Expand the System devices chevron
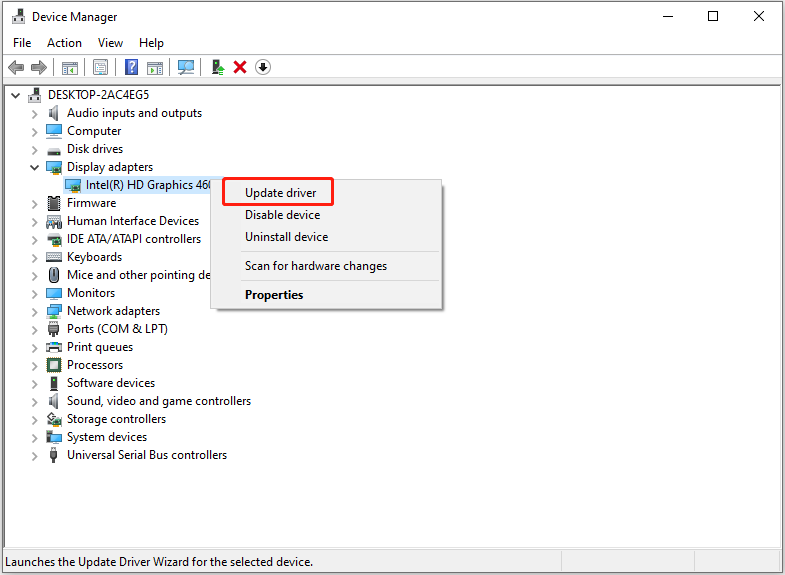785x575 pixels. click(34, 438)
